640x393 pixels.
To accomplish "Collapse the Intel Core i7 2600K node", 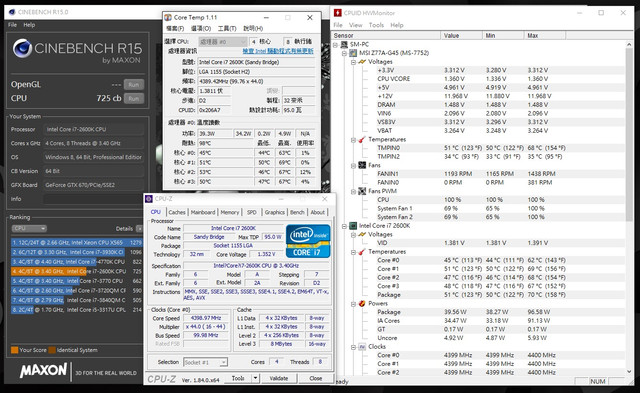I will pos(344,226).
